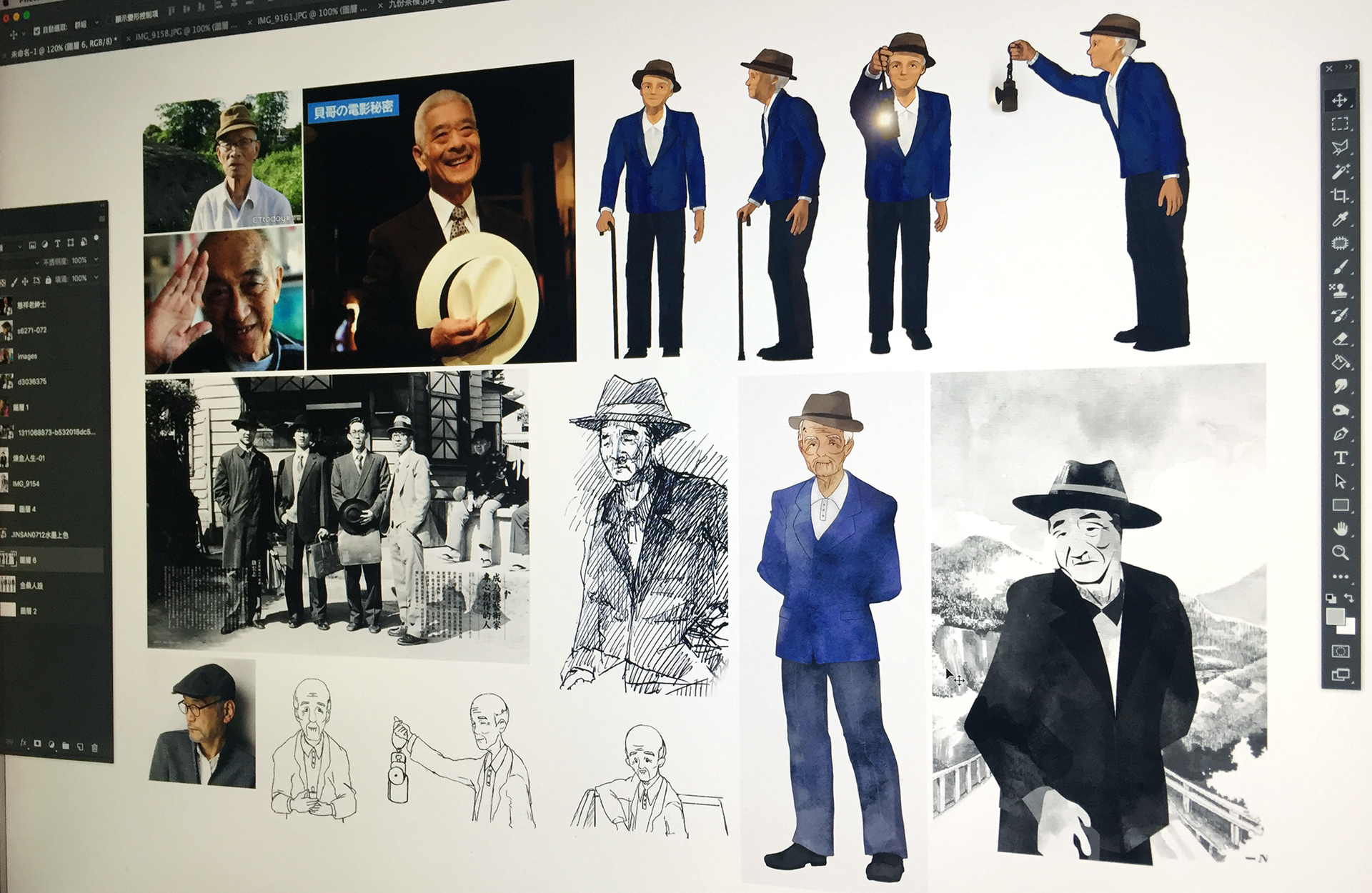Reset to default foreground and background colors

point(1330,597)
